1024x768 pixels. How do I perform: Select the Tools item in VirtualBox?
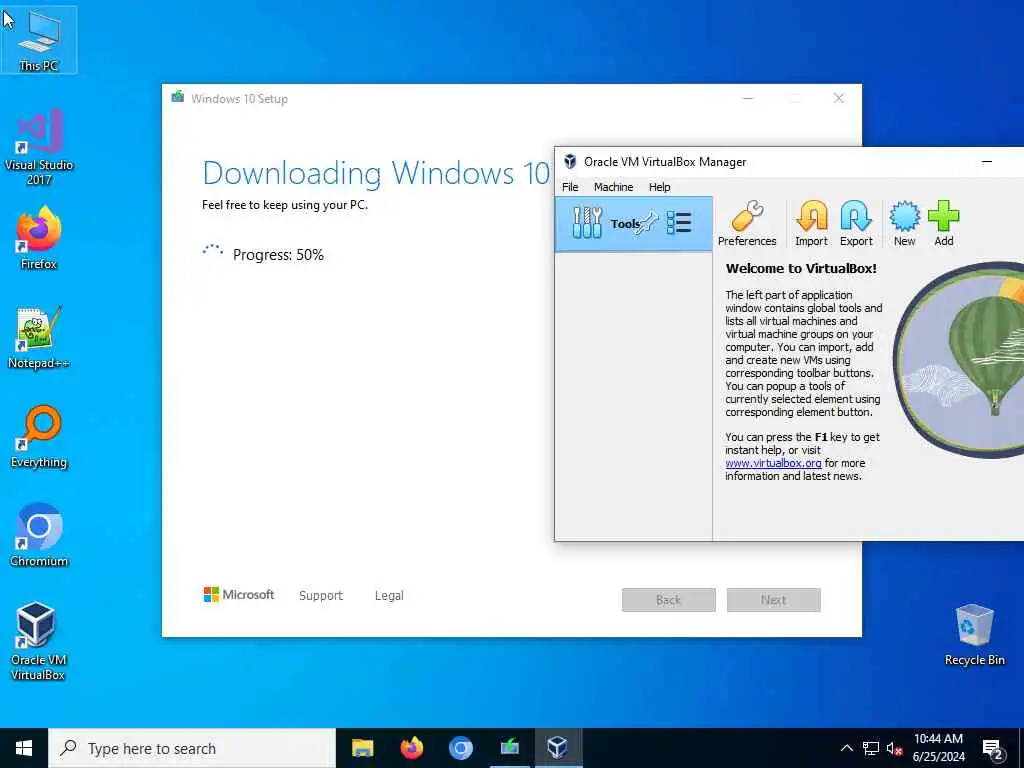(x=633, y=224)
